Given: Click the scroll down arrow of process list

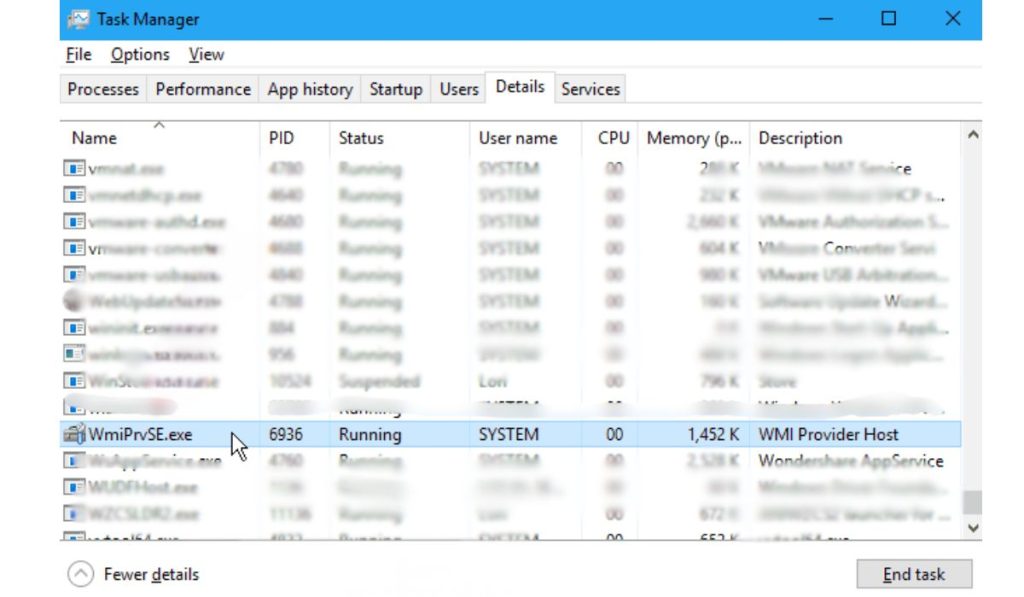Looking at the screenshot, I should point(972,527).
